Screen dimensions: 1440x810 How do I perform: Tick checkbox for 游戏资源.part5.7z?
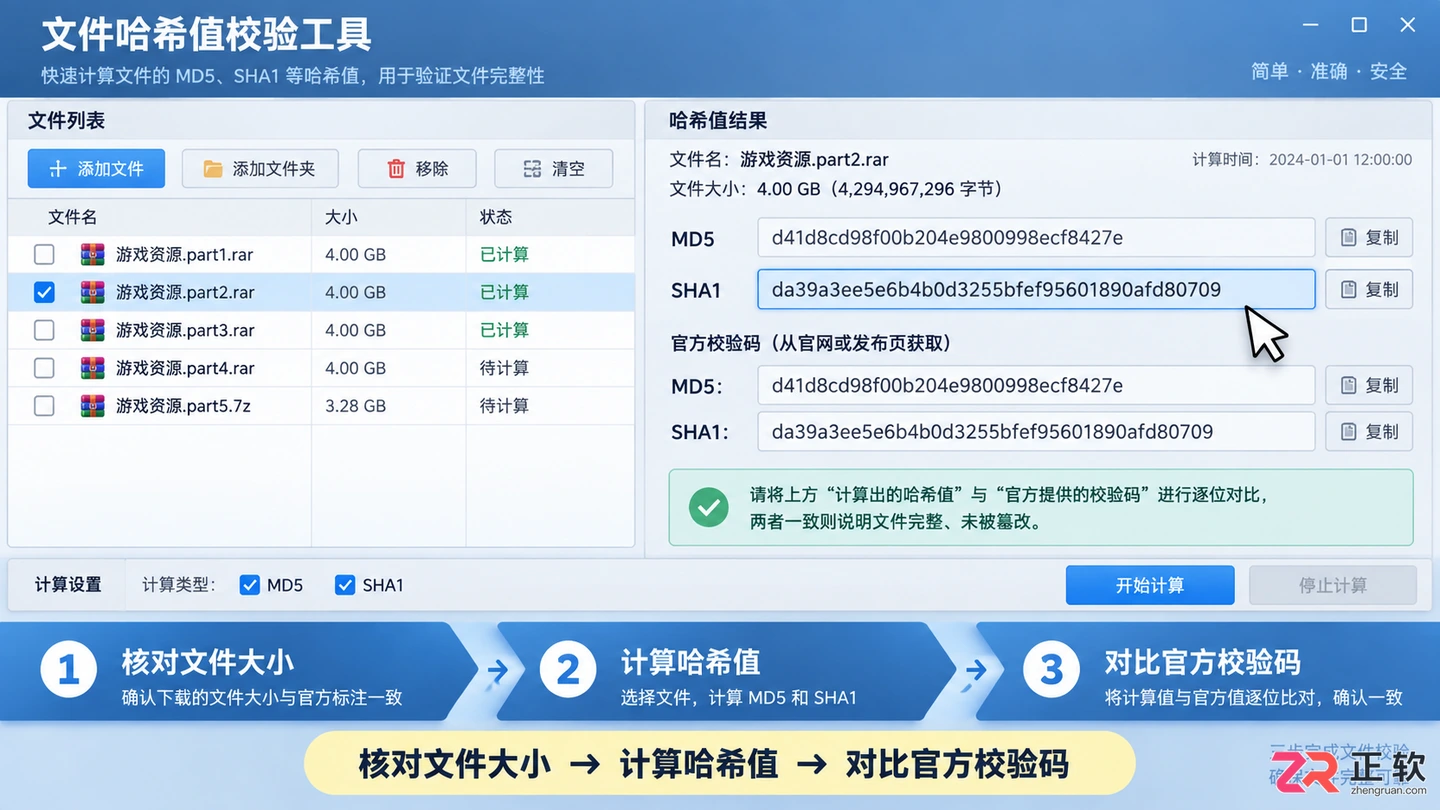click(44, 406)
